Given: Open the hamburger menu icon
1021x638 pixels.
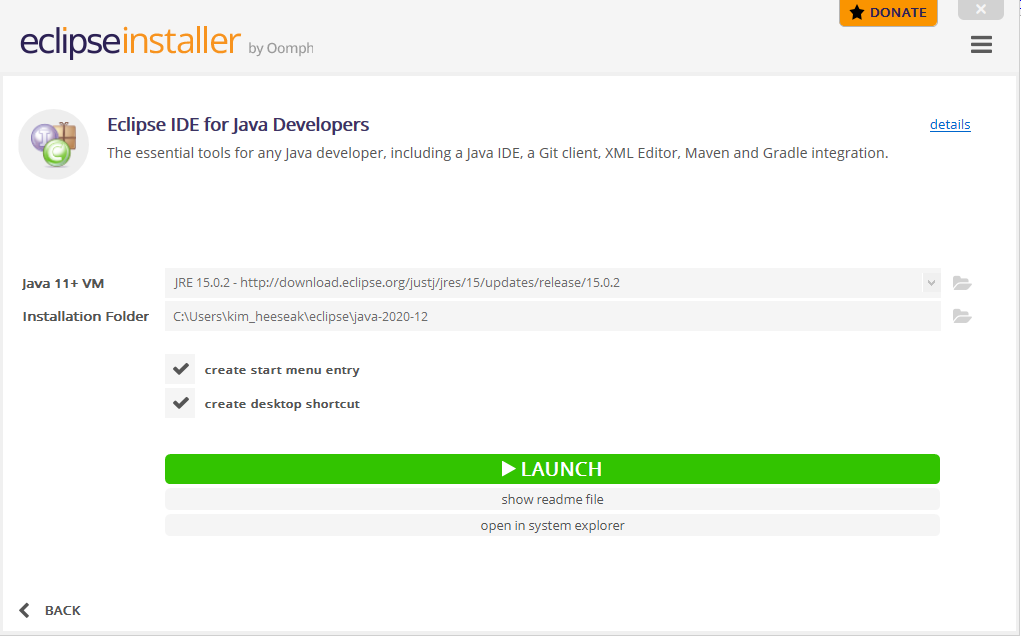Looking at the screenshot, I should (981, 44).
